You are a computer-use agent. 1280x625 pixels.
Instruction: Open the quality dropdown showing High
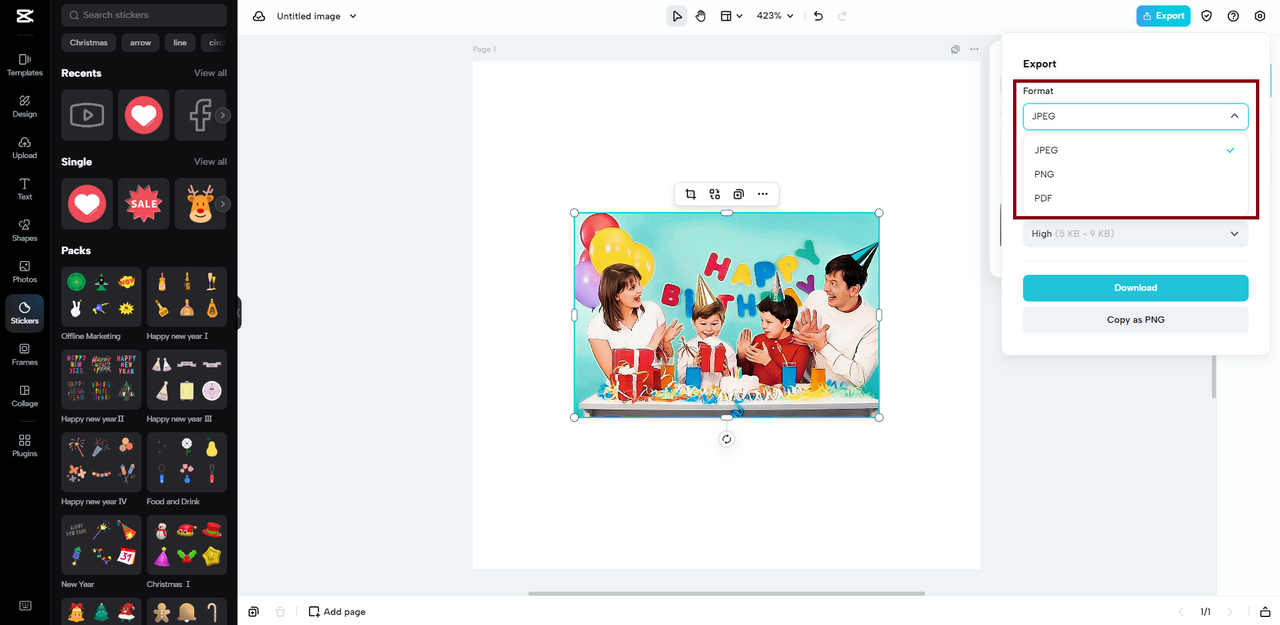coord(1135,234)
